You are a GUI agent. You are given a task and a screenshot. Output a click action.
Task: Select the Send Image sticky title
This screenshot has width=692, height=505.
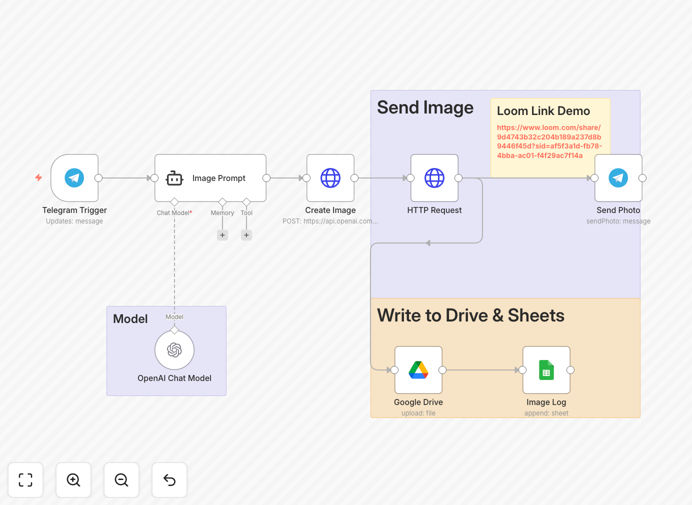pos(425,108)
